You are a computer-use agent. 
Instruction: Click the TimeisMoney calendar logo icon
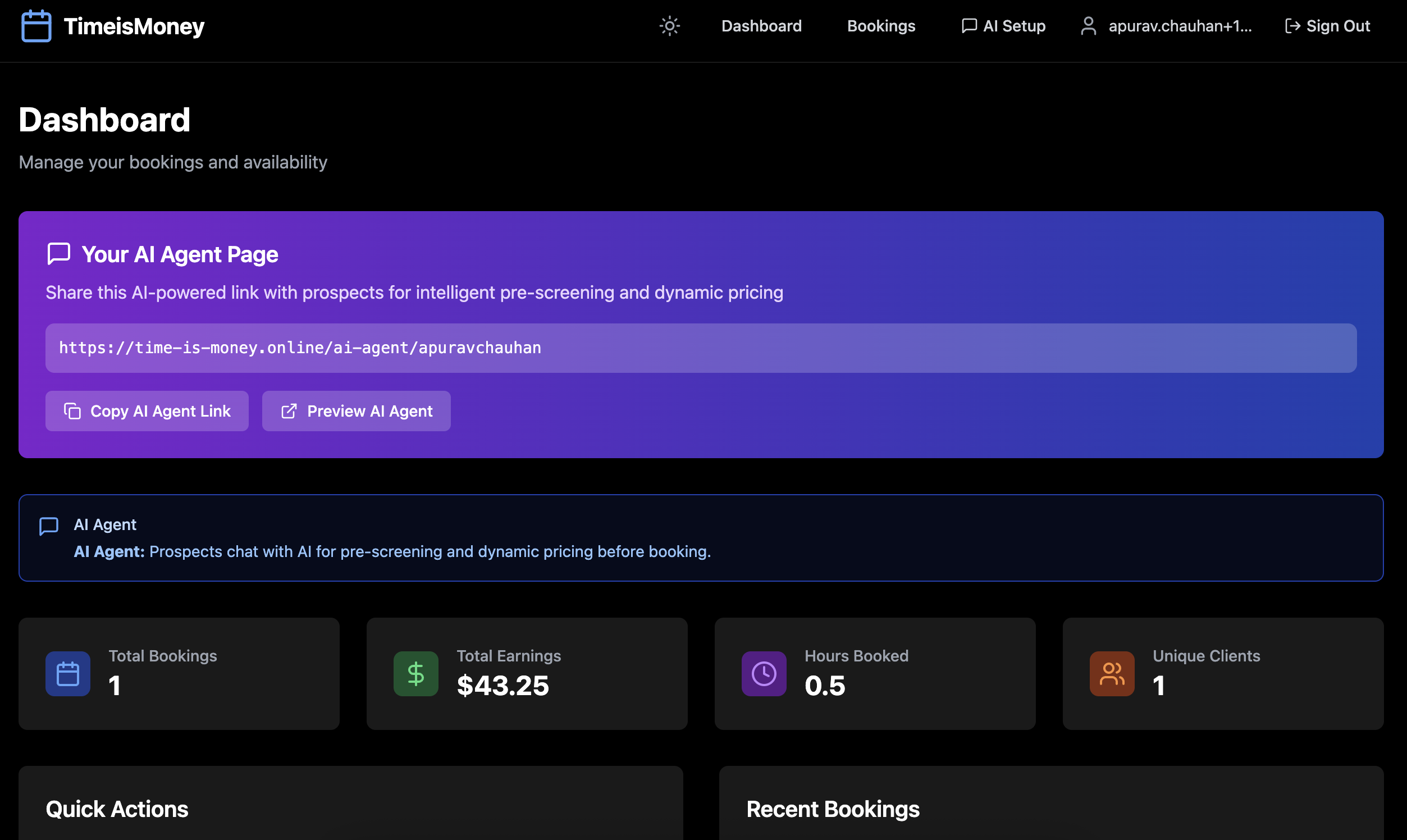point(38,26)
